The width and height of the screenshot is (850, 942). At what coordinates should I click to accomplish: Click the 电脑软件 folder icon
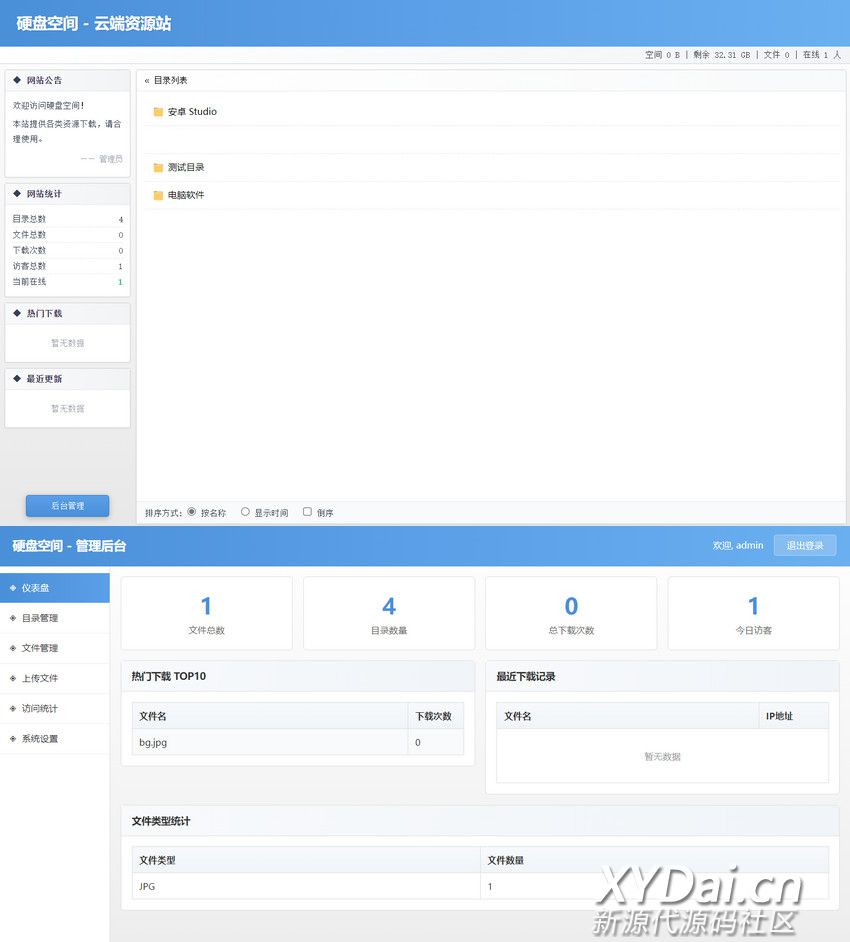click(x=158, y=196)
